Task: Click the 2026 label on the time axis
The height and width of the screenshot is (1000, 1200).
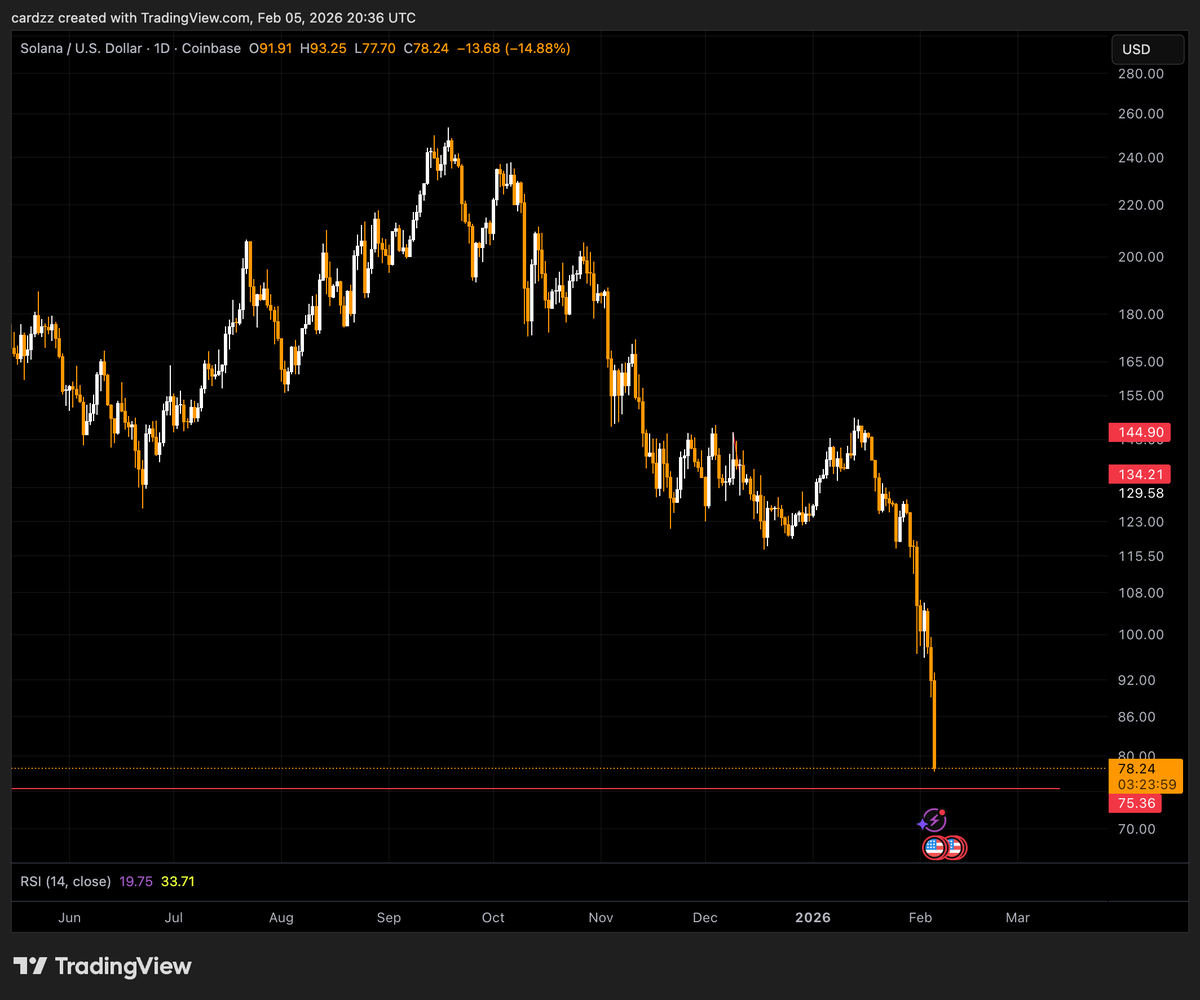Action: (x=812, y=918)
